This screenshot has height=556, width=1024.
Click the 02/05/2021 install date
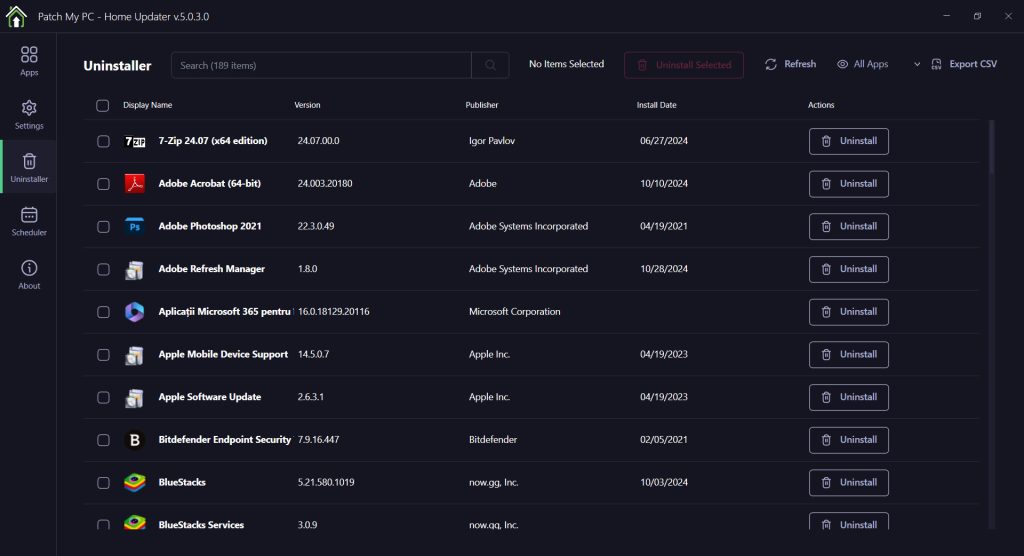pos(664,440)
